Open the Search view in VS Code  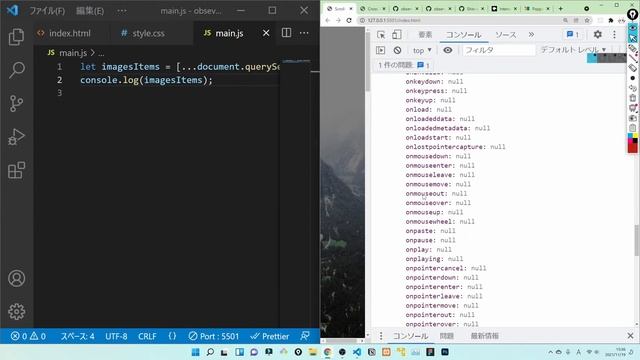point(16,70)
